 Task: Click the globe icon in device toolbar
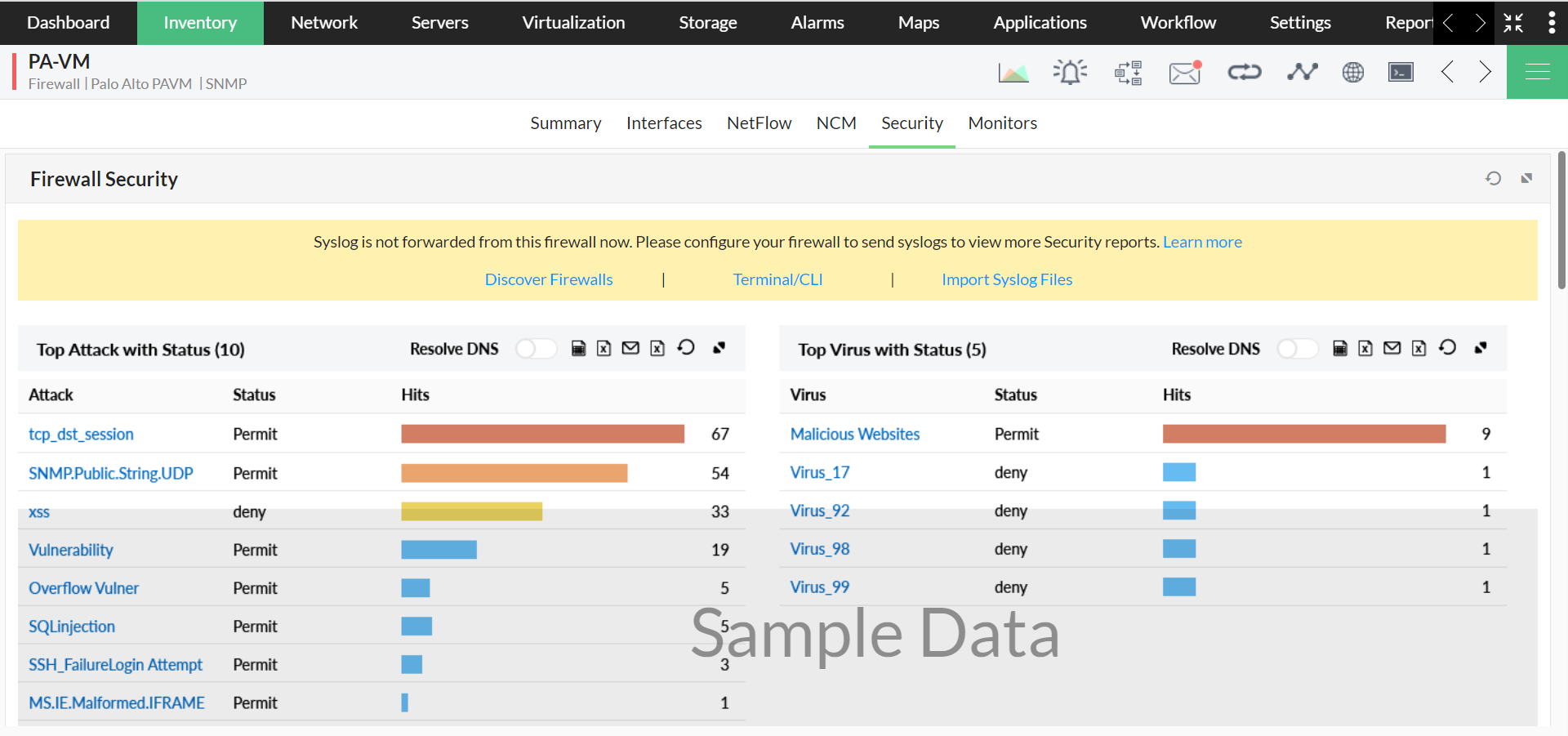coord(1353,73)
